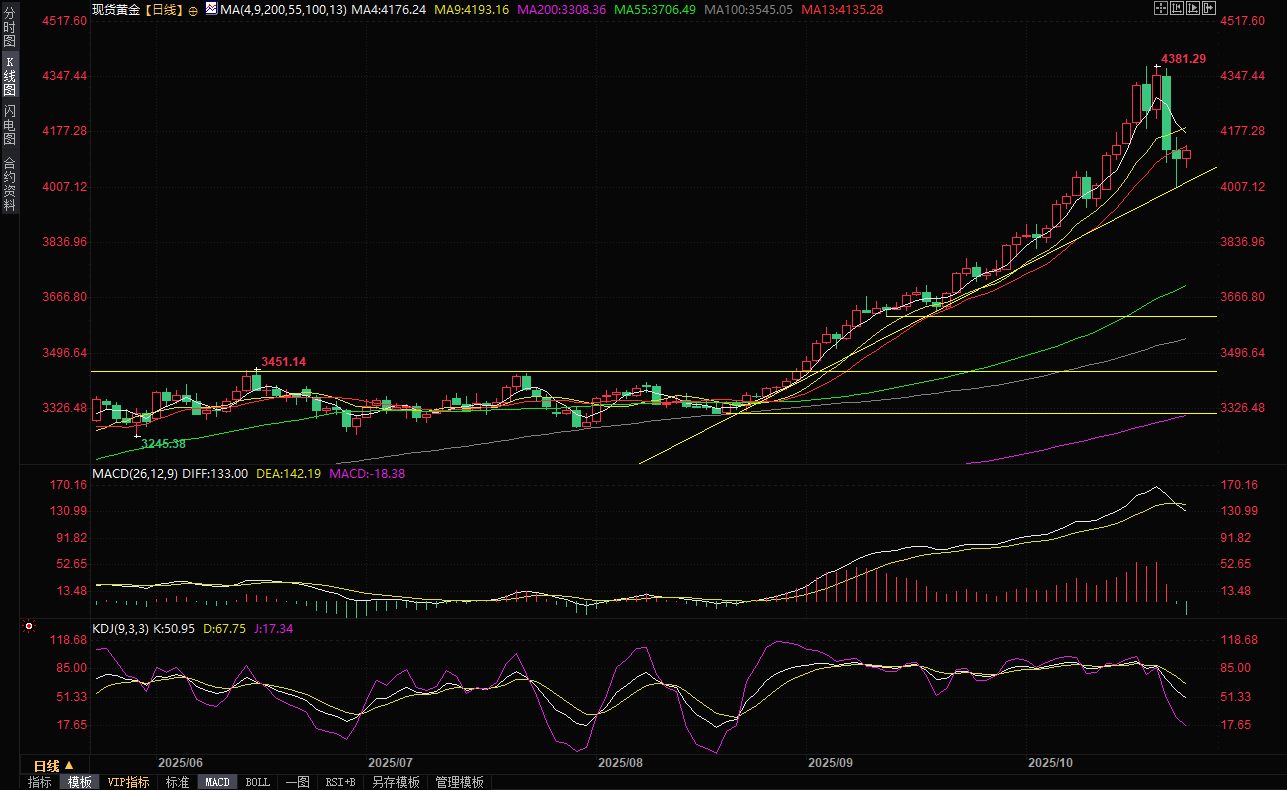Viewport: 1287px width, 790px height.
Task: Click the circled plus icon beside 日线 title
Action: click(193, 9)
